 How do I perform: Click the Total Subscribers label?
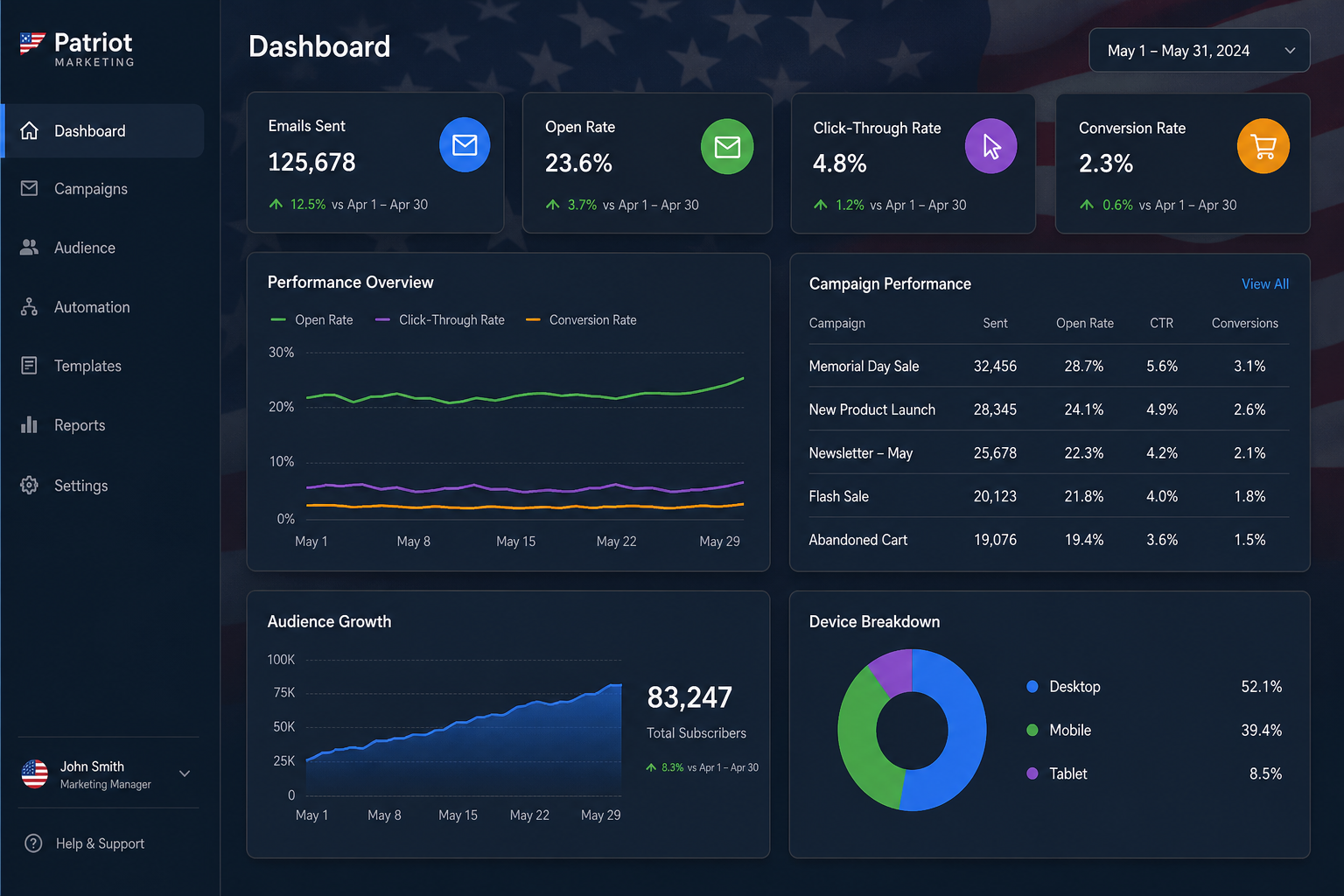(x=696, y=733)
